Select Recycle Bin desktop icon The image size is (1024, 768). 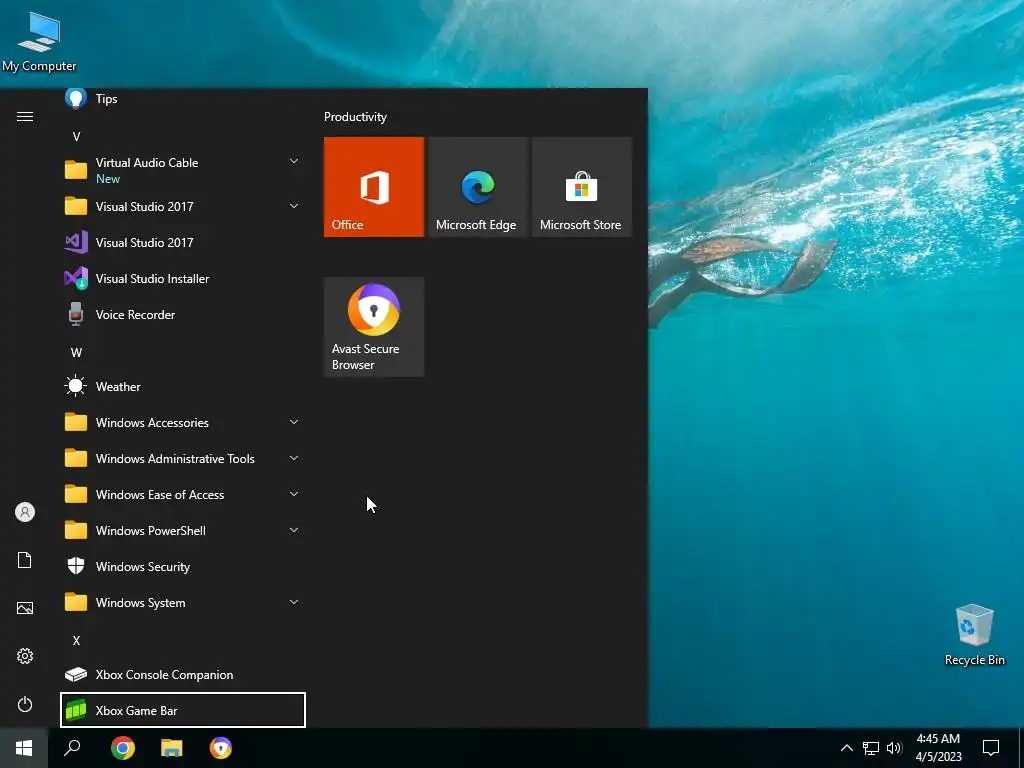[x=974, y=635]
